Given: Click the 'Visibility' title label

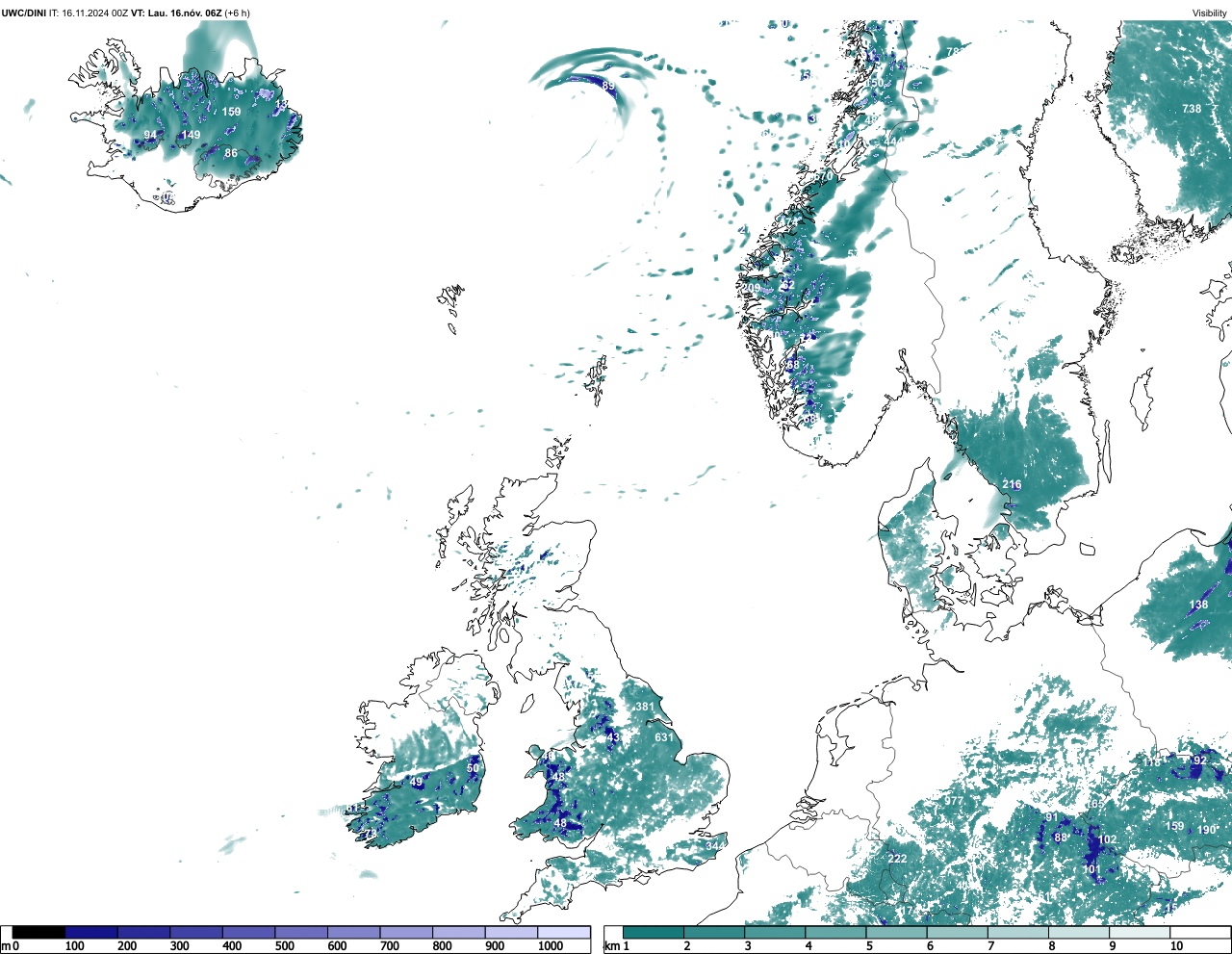Looking at the screenshot, I should pos(1209,13).
